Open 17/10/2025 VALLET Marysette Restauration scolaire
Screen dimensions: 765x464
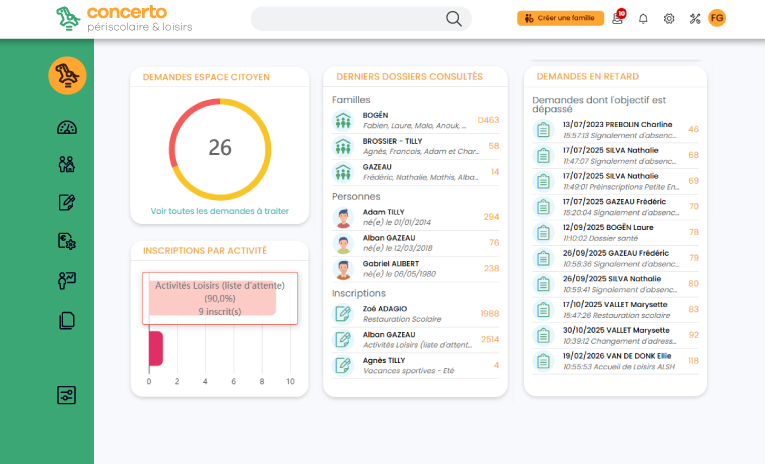pyautogui.click(x=615, y=310)
